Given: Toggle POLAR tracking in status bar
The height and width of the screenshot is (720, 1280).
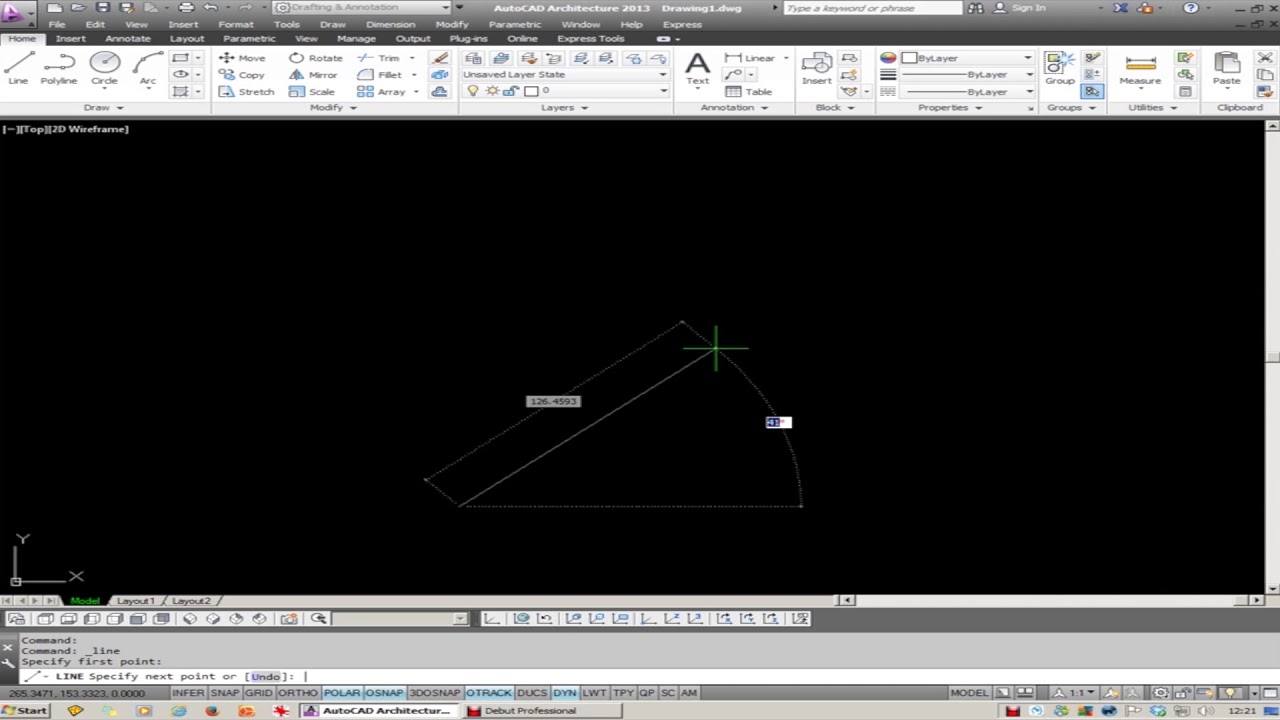Looking at the screenshot, I should 342,692.
